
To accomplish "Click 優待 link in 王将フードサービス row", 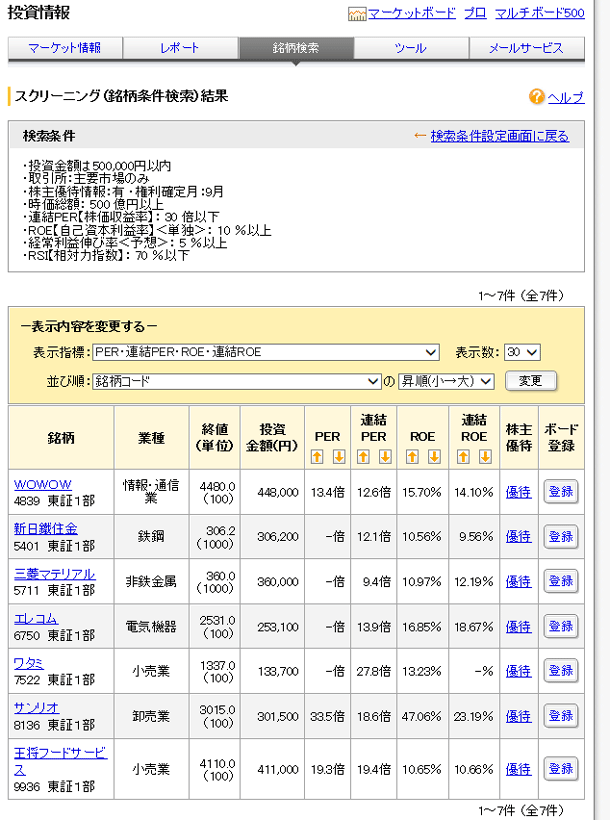I will [518, 769].
